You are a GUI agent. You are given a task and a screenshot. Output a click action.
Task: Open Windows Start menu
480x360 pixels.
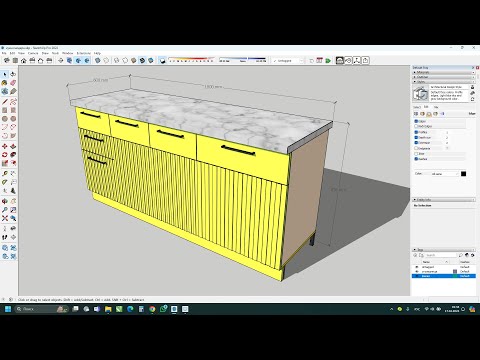click(8, 309)
